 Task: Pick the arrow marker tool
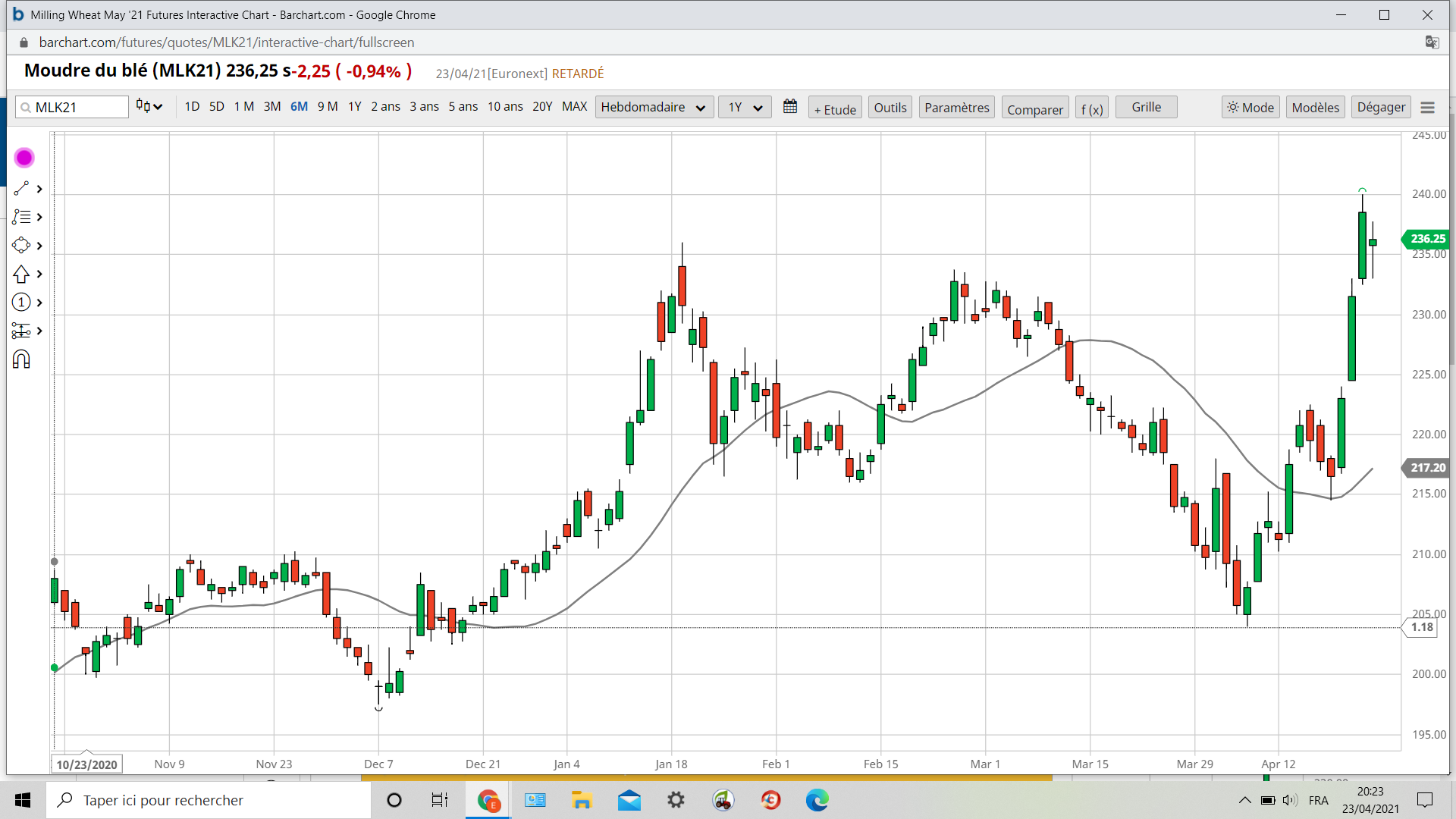21,274
